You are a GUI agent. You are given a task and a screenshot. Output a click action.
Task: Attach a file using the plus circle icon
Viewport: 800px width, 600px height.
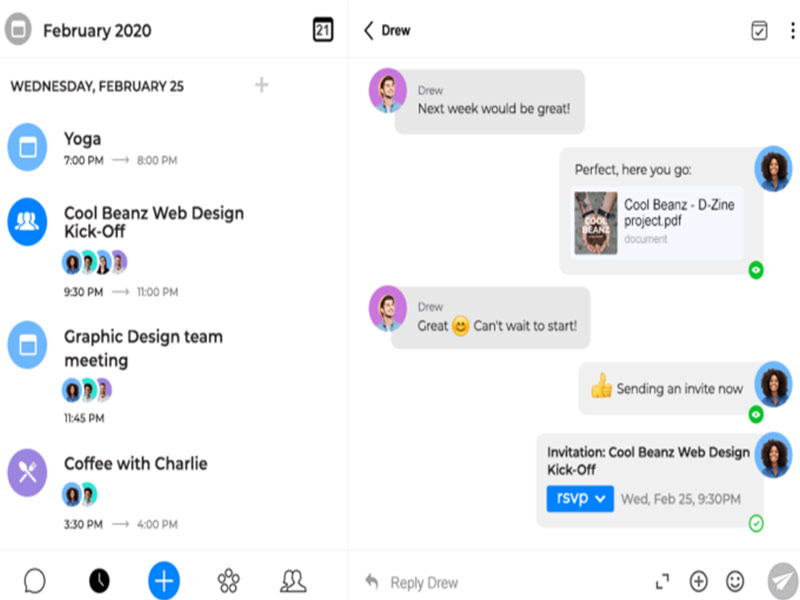[x=699, y=581]
